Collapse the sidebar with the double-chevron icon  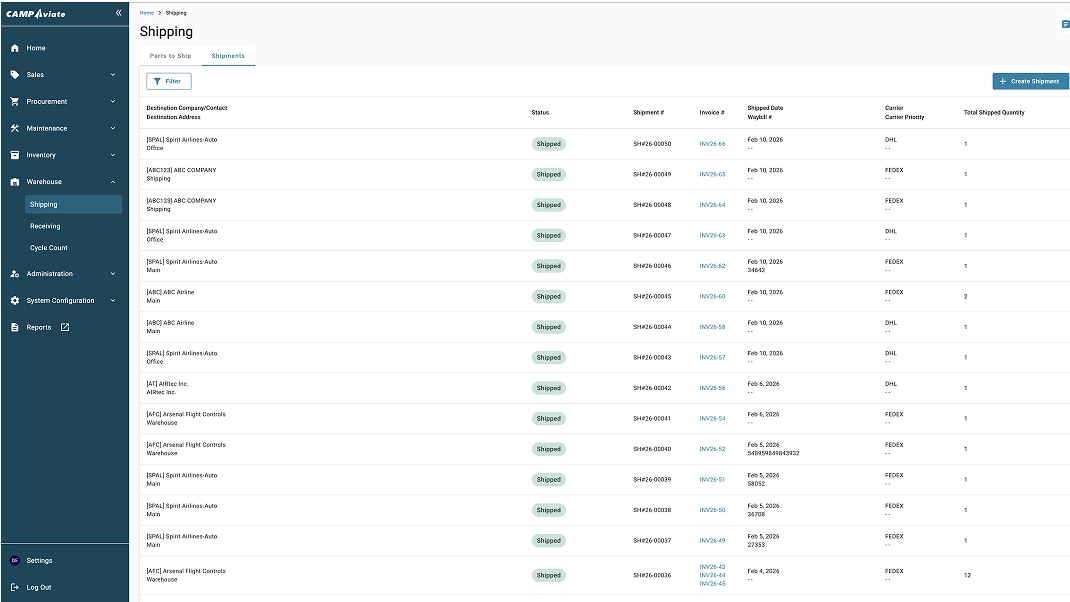(119, 13)
